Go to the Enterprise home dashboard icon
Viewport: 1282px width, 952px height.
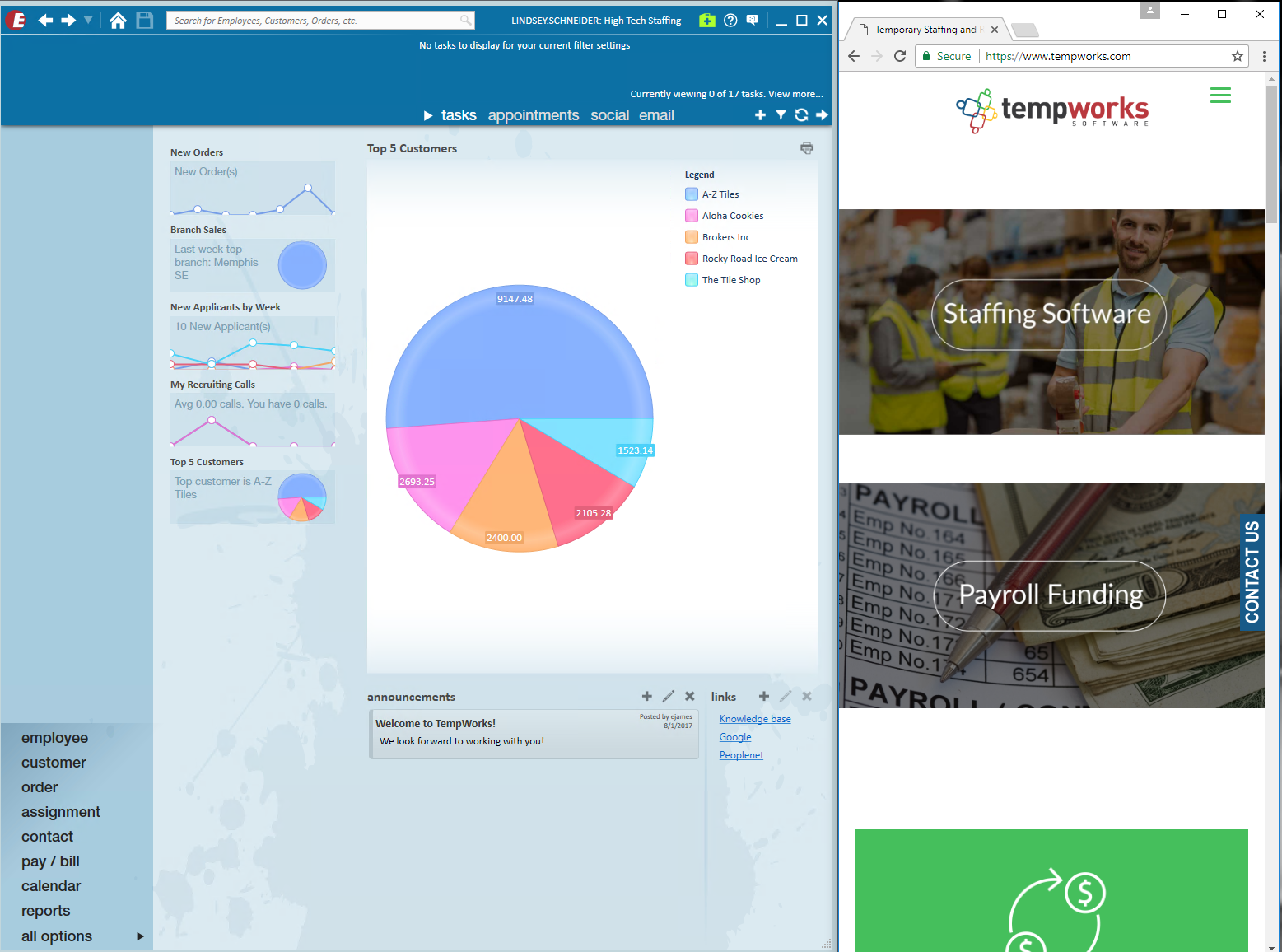[x=119, y=21]
